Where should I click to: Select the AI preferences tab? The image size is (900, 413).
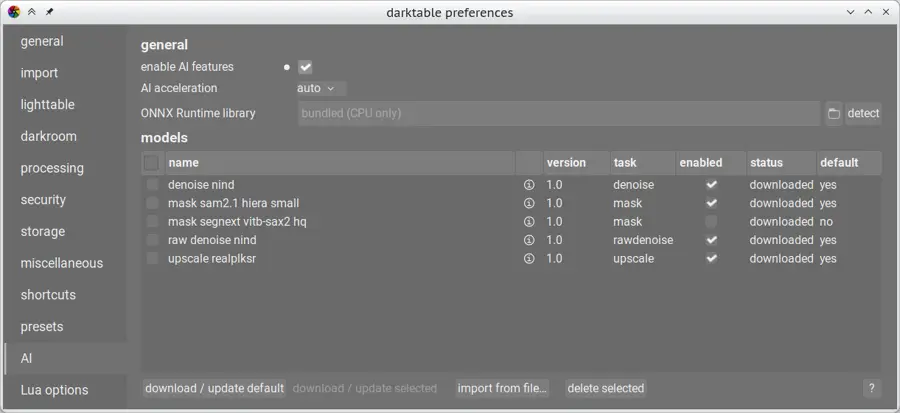pos(65,359)
